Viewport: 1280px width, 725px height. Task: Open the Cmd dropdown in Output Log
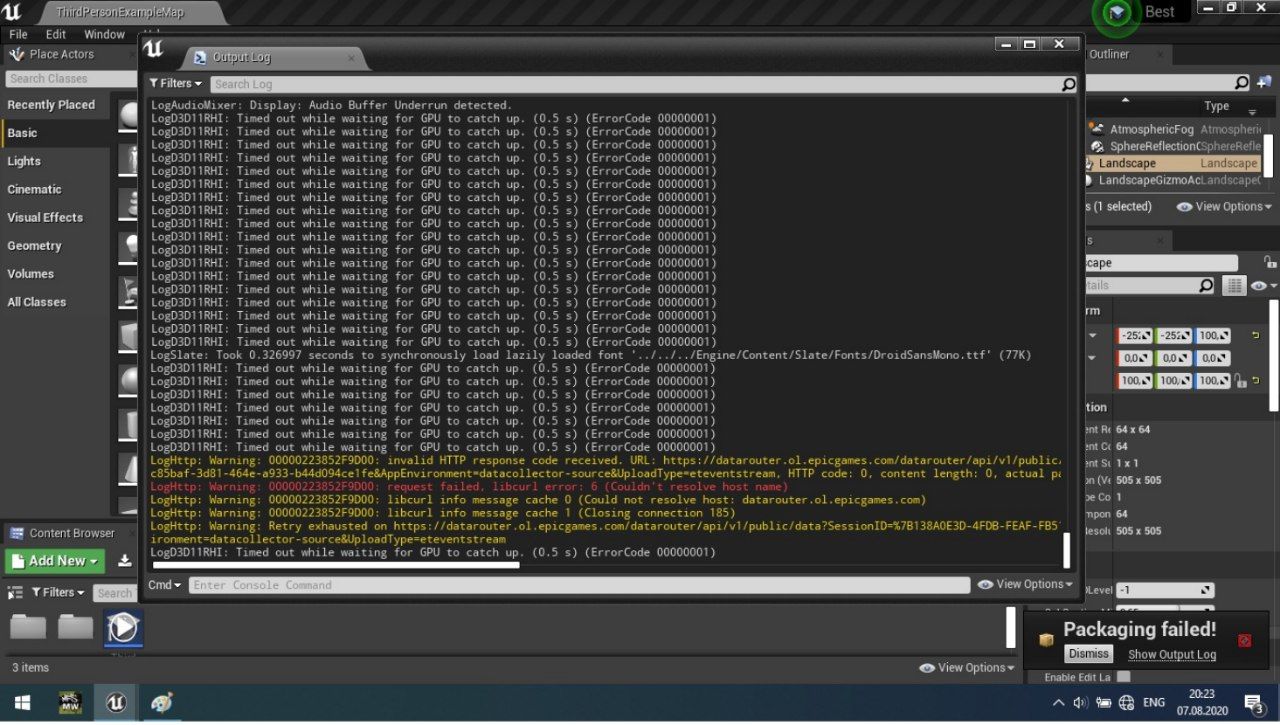pyautogui.click(x=164, y=585)
